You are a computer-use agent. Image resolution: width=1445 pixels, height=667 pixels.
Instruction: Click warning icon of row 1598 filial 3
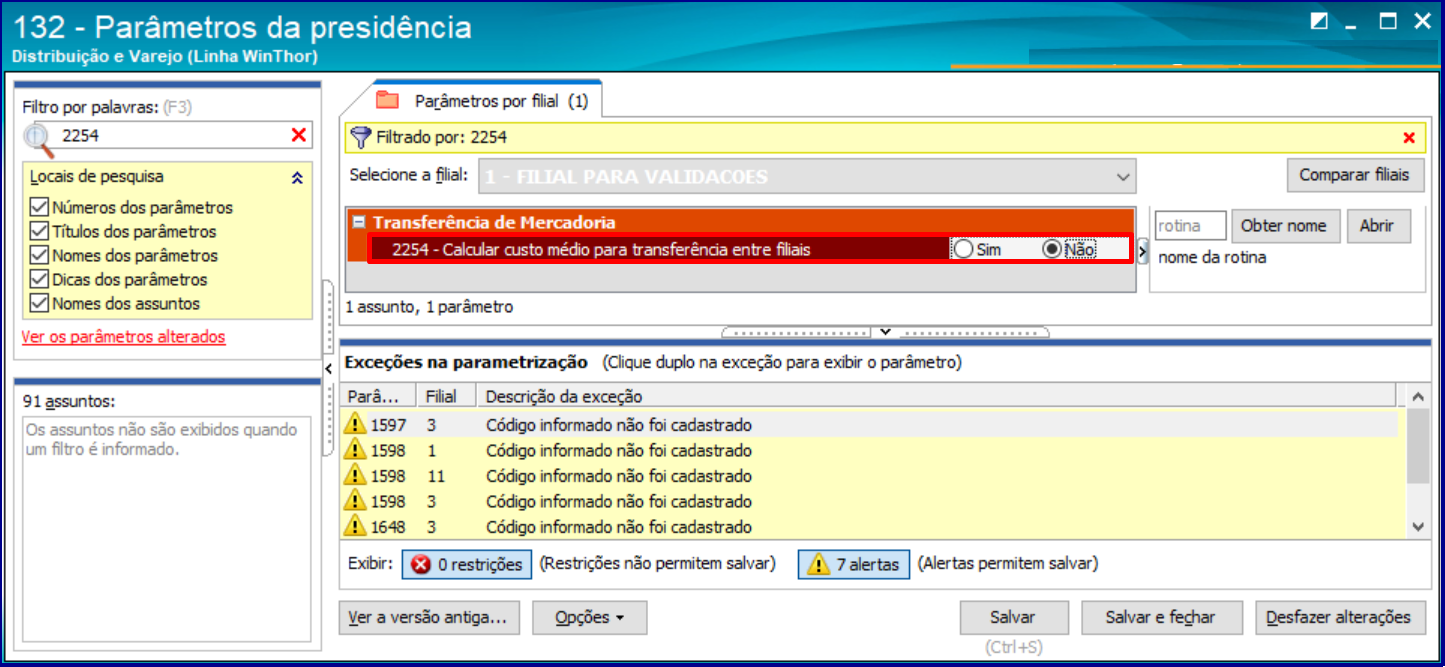tap(355, 501)
